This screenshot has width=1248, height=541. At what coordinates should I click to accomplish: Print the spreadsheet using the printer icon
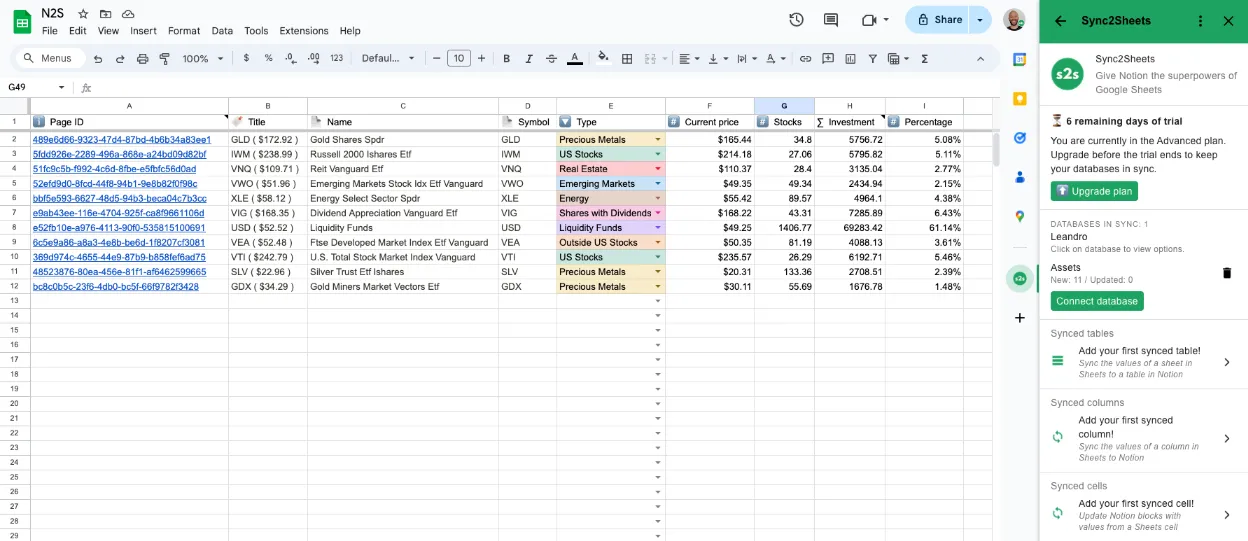point(142,59)
